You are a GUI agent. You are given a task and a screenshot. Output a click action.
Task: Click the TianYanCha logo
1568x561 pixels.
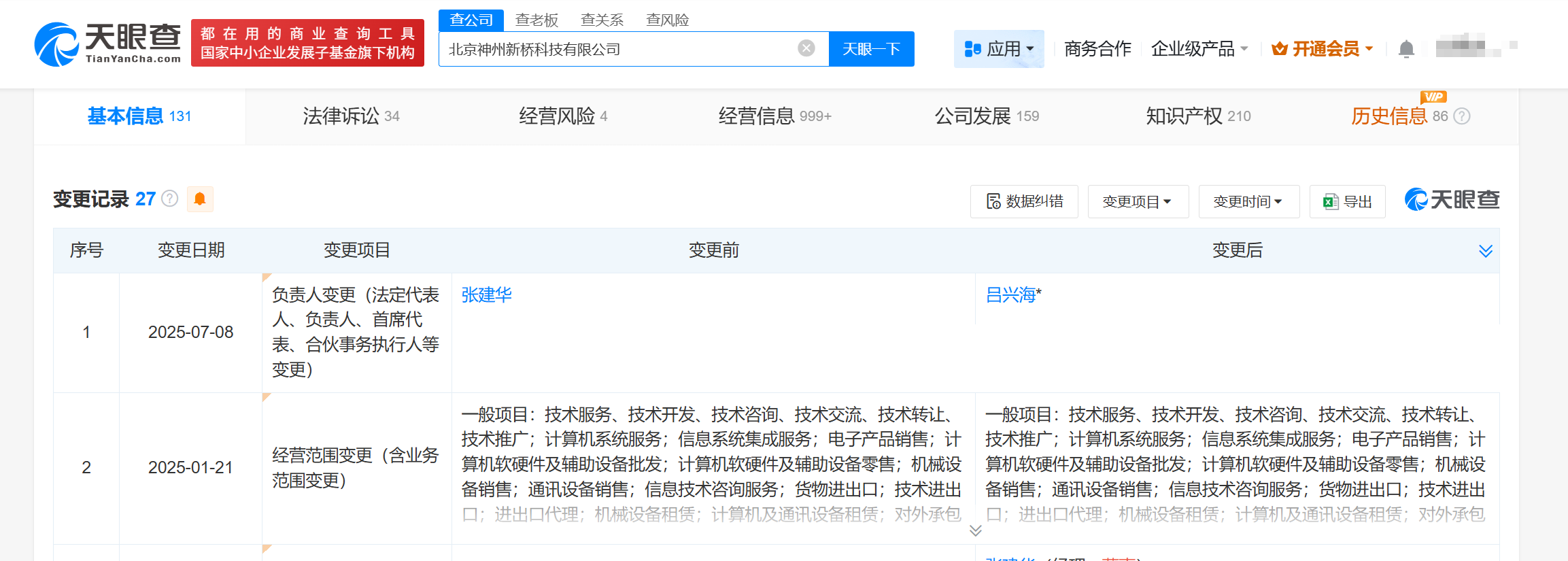point(107,44)
